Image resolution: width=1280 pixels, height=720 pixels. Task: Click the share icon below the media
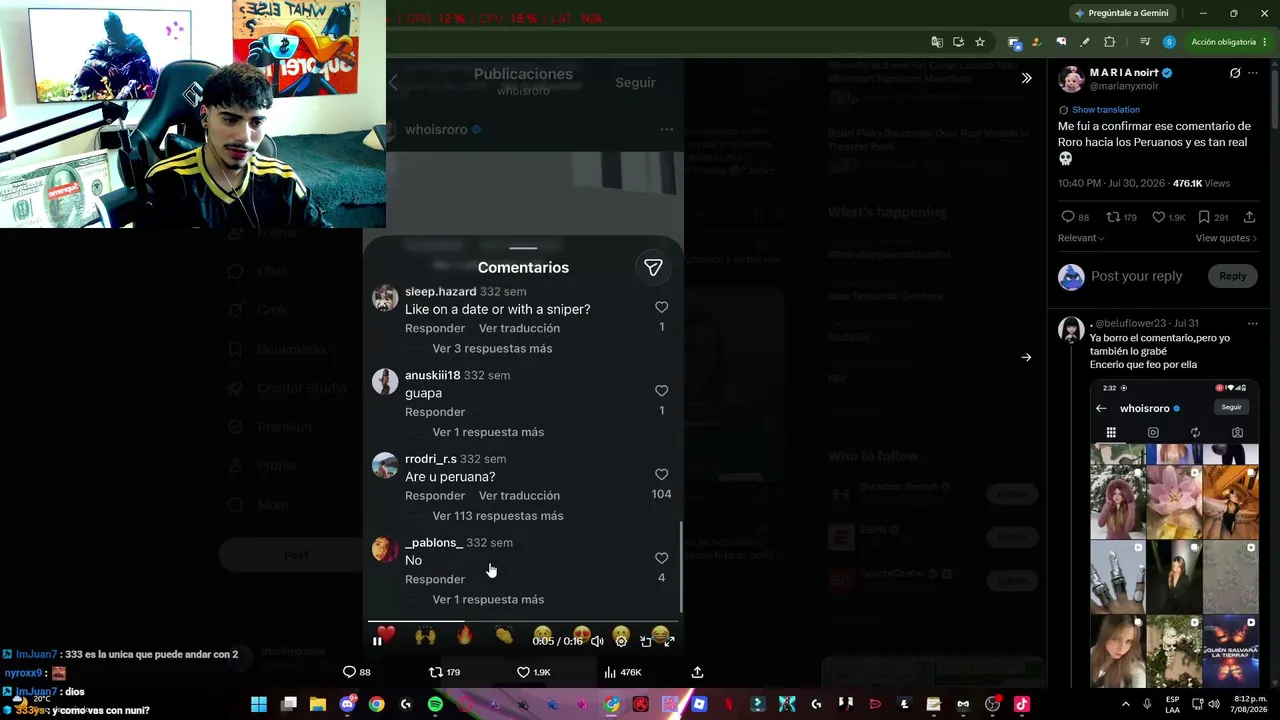pyautogui.click(x=697, y=672)
